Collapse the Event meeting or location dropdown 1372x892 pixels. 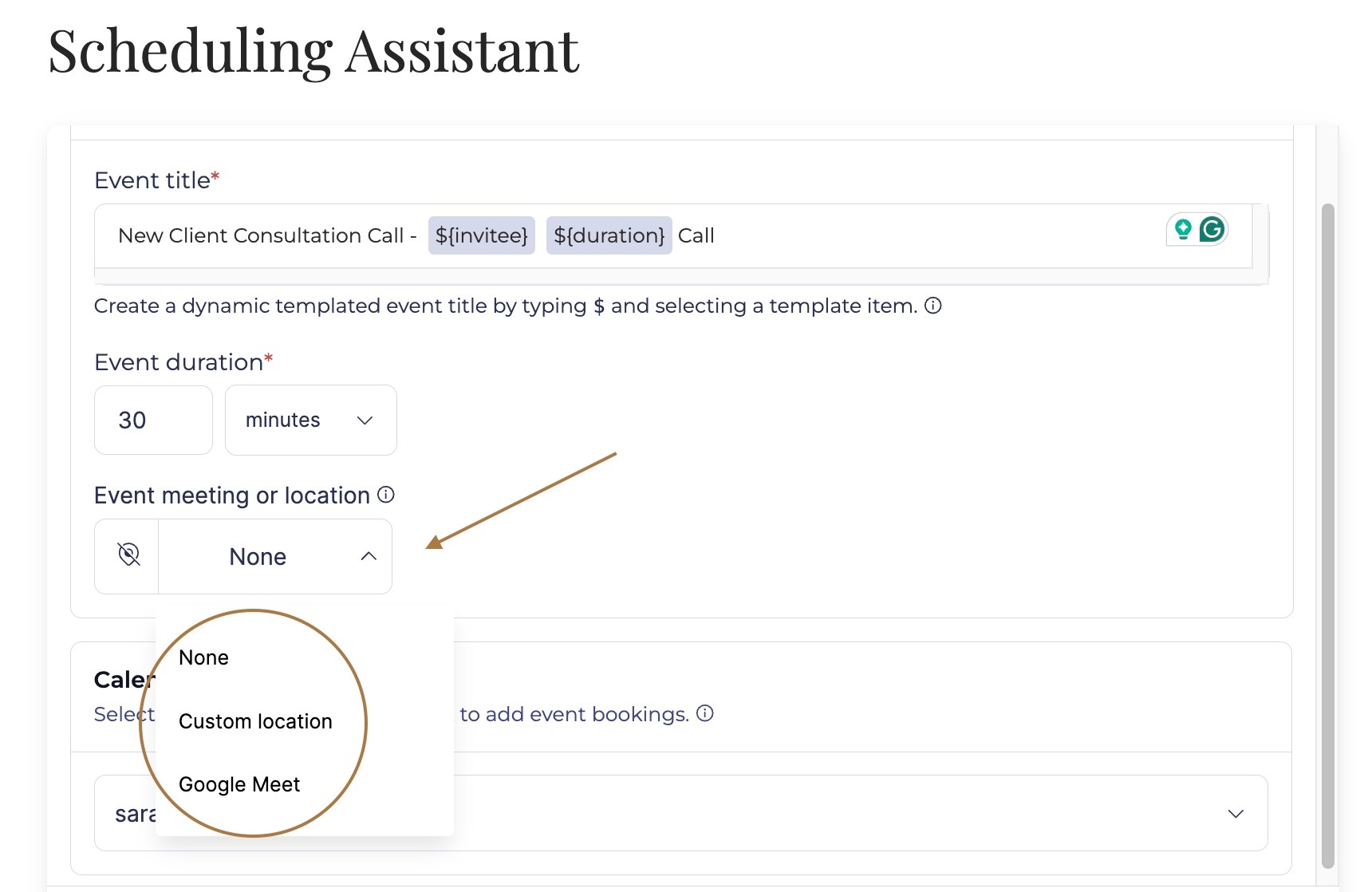(x=368, y=556)
